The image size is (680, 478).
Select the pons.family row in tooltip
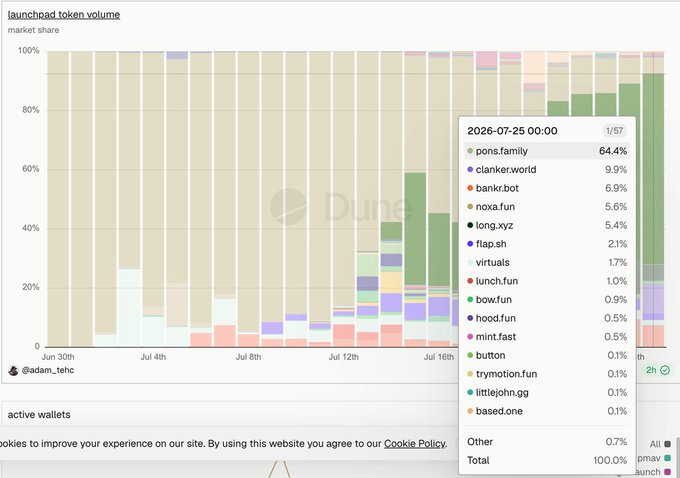(547, 151)
